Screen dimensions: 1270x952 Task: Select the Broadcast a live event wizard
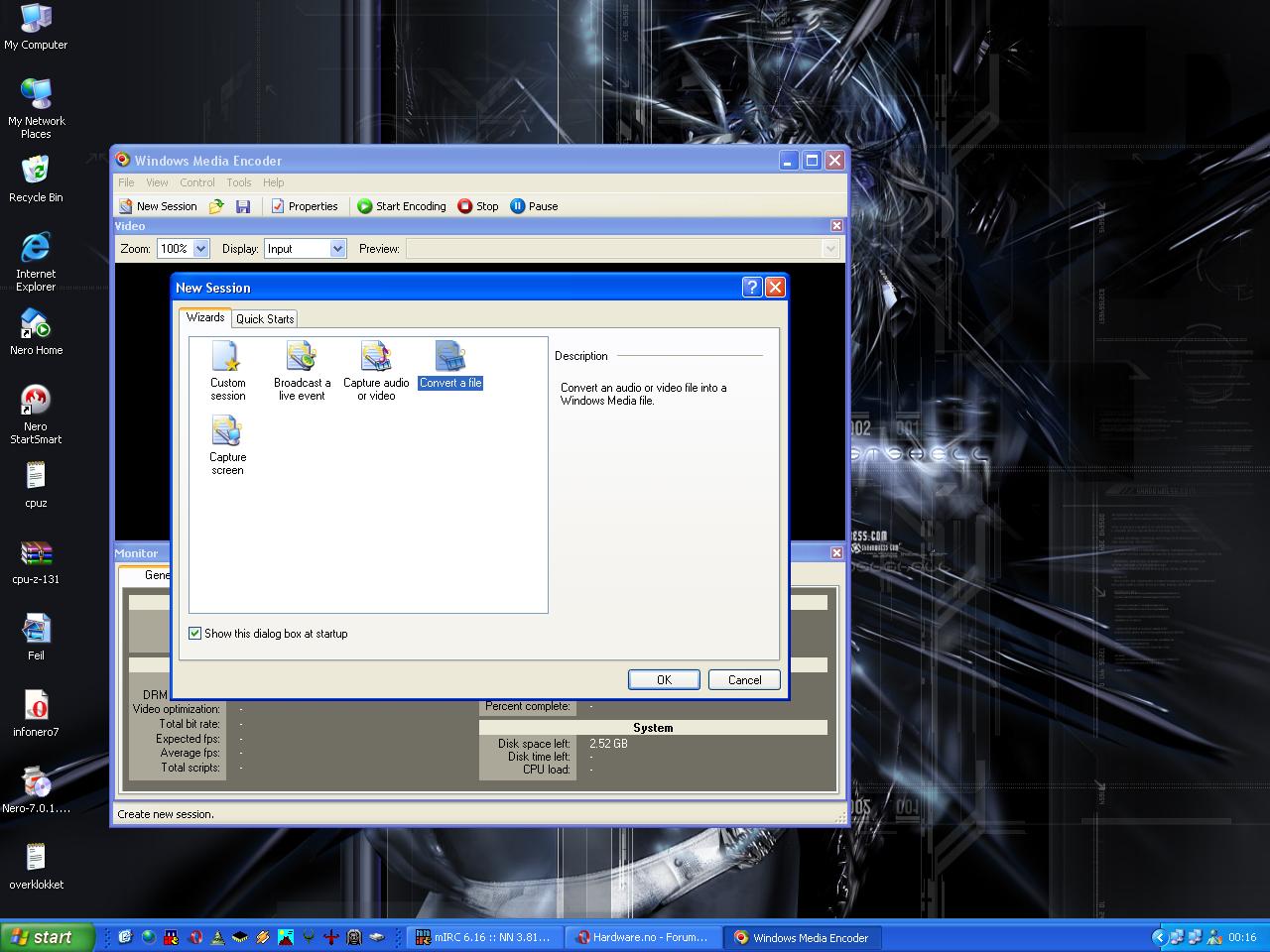(x=302, y=370)
